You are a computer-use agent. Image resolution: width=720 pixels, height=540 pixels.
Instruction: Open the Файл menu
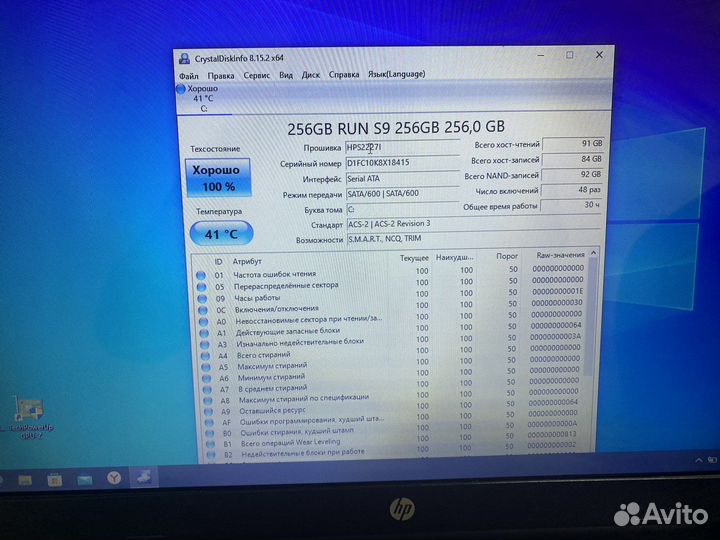(x=188, y=76)
